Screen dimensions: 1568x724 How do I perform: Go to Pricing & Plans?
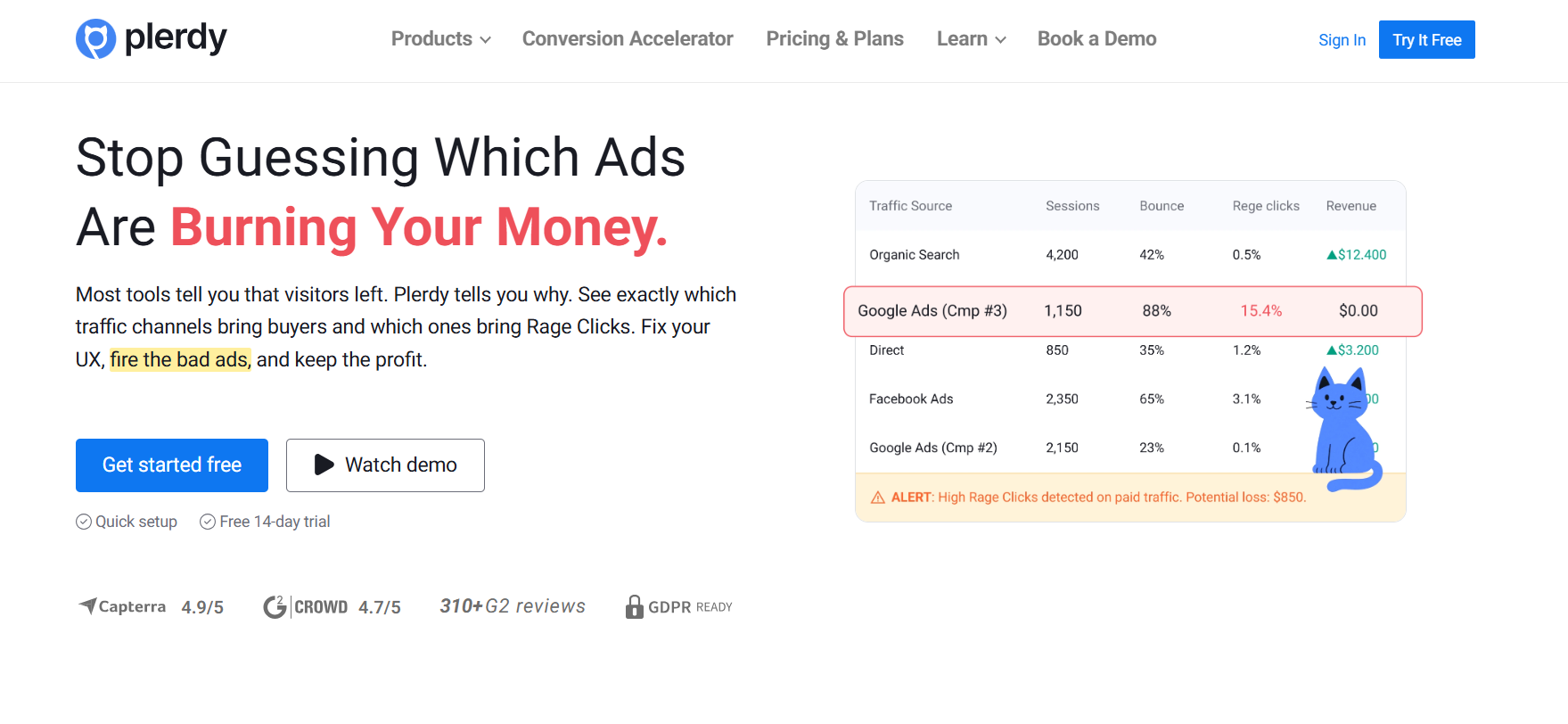834,39
